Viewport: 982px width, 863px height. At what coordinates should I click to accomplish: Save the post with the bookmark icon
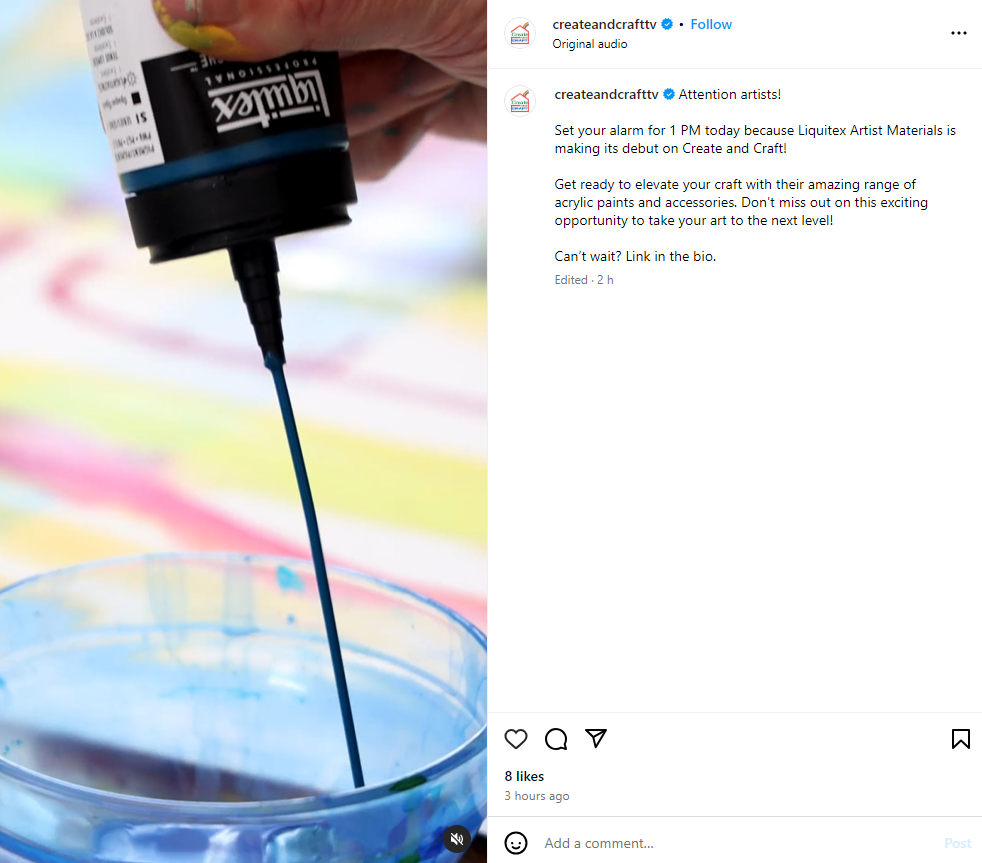(x=960, y=739)
